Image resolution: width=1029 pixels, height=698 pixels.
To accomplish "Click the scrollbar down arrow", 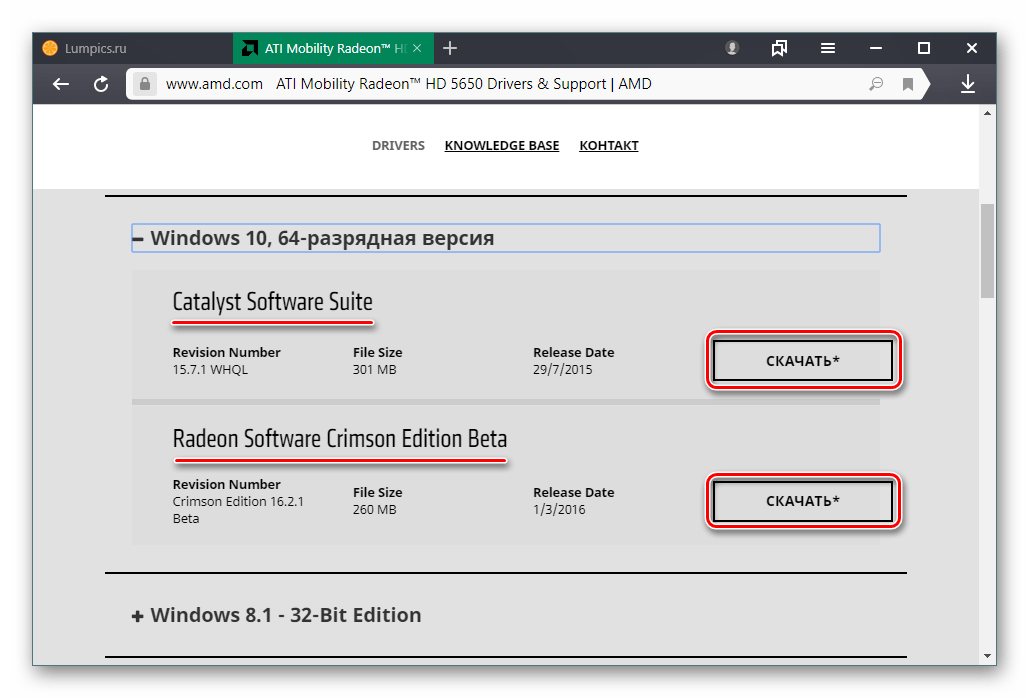I will tap(987, 655).
